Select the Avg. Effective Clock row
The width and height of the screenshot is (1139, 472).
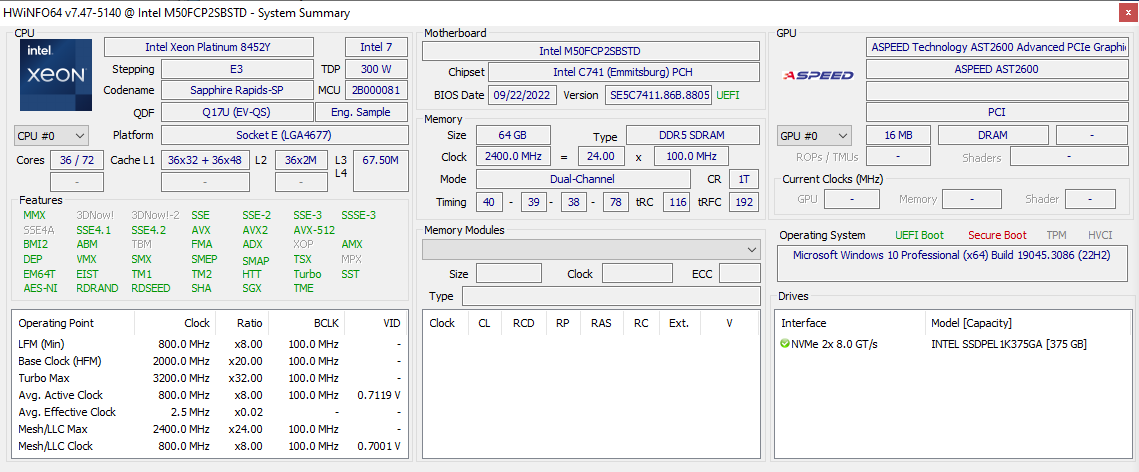(x=210, y=412)
